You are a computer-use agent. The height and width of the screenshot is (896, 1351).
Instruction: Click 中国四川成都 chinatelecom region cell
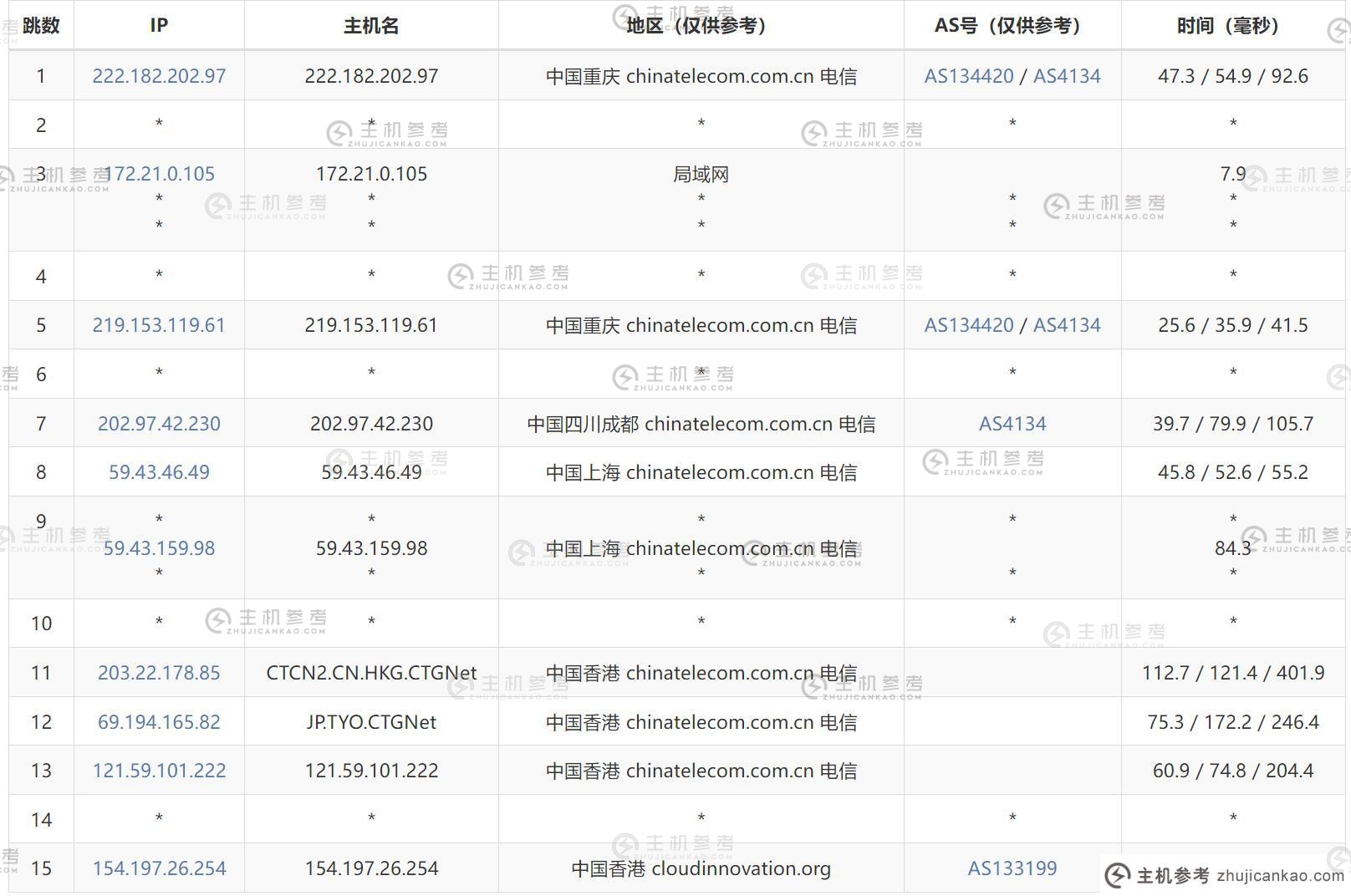[x=701, y=424]
